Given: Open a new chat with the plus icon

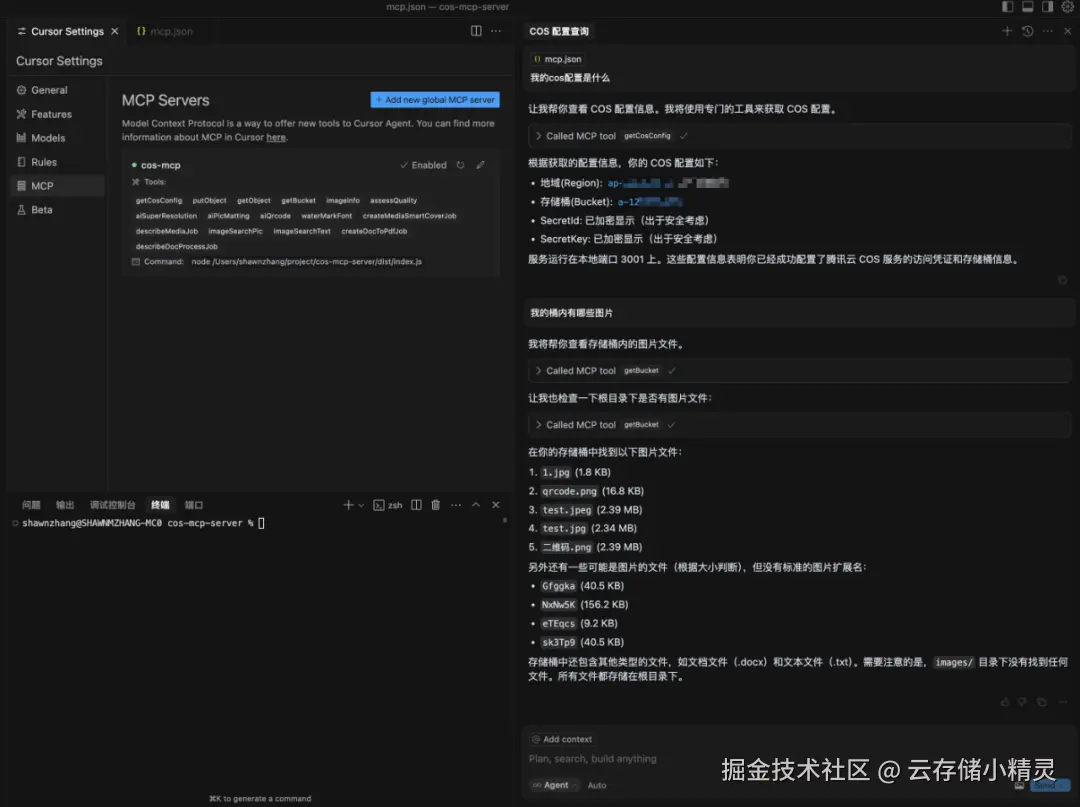Looking at the screenshot, I should pyautogui.click(x=1007, y=31).
